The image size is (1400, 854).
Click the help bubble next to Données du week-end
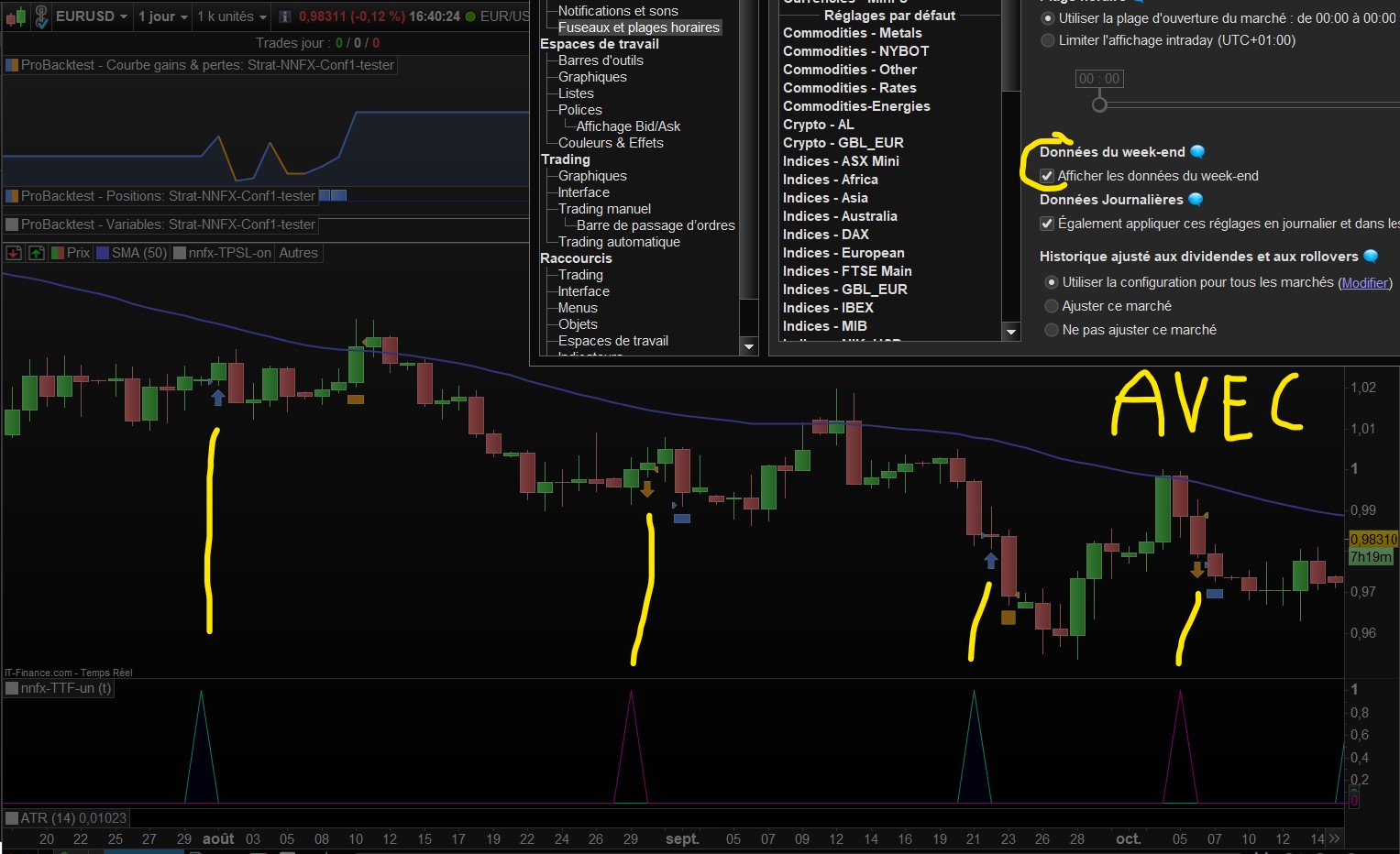click(x=1197, y=152)
